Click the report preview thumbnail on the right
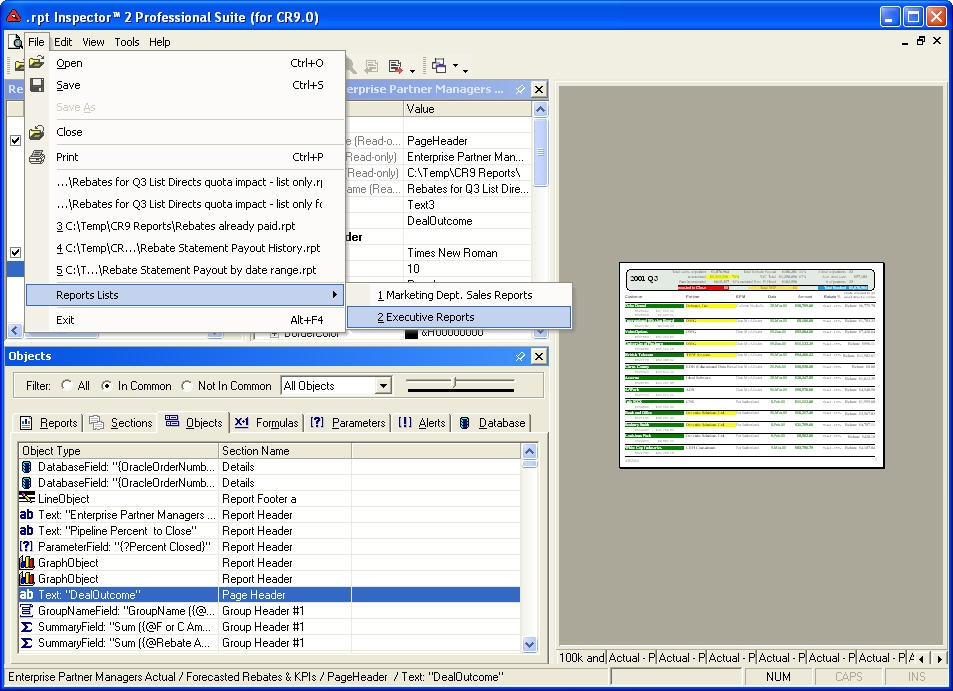This screenshot has height=691, width=953. pyautogui.click(x=748, y=363)
